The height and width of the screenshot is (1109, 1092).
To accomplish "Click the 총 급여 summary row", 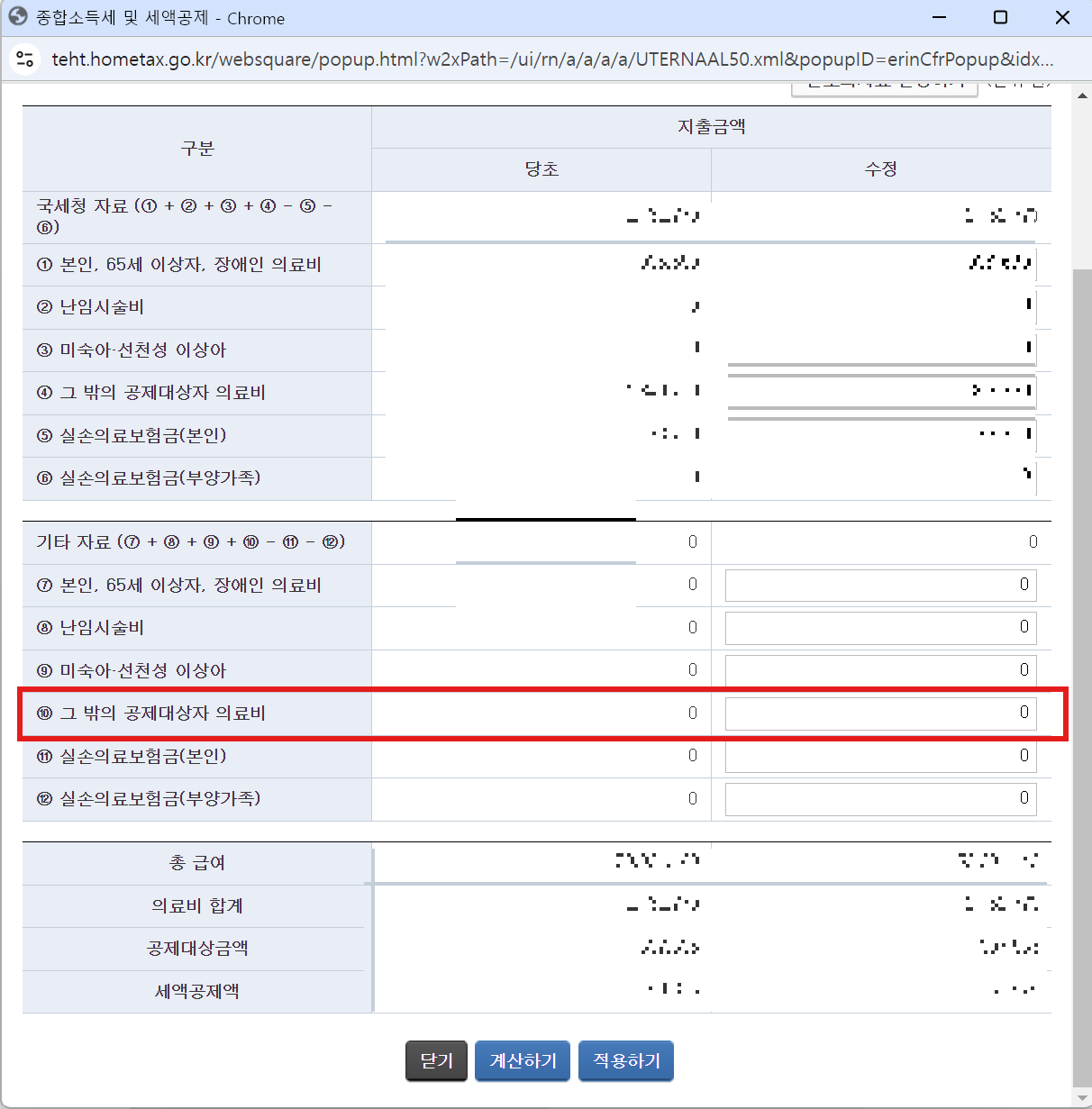I will (x=196, y=862).
